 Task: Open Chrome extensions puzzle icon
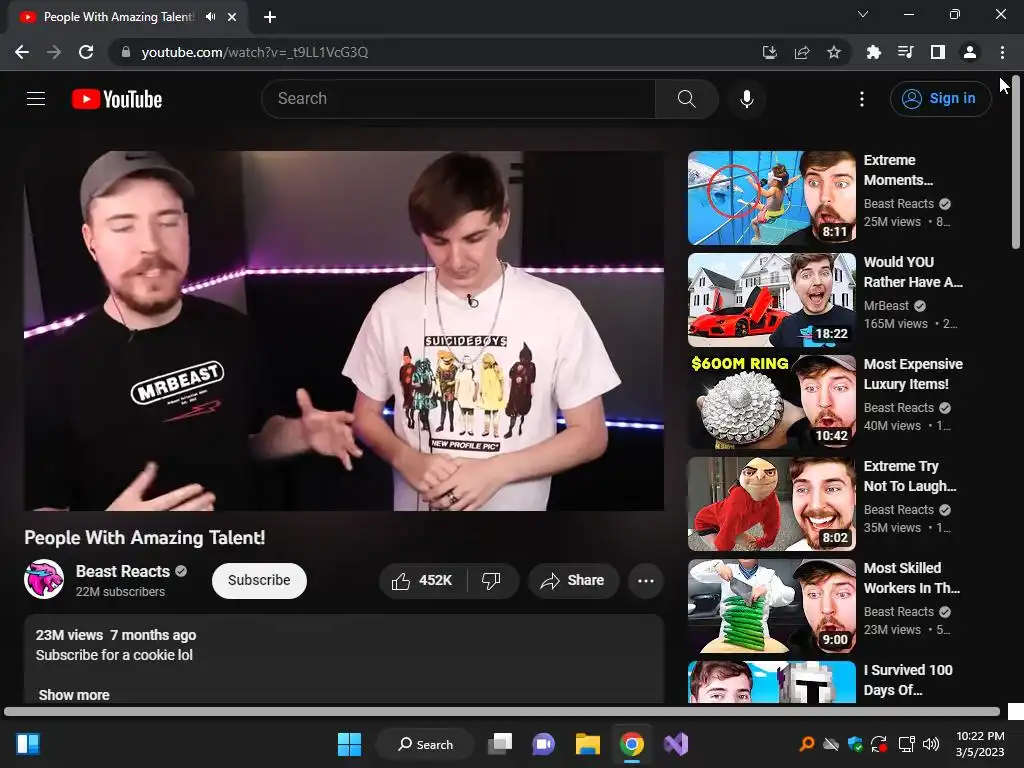tap(873, 52)
